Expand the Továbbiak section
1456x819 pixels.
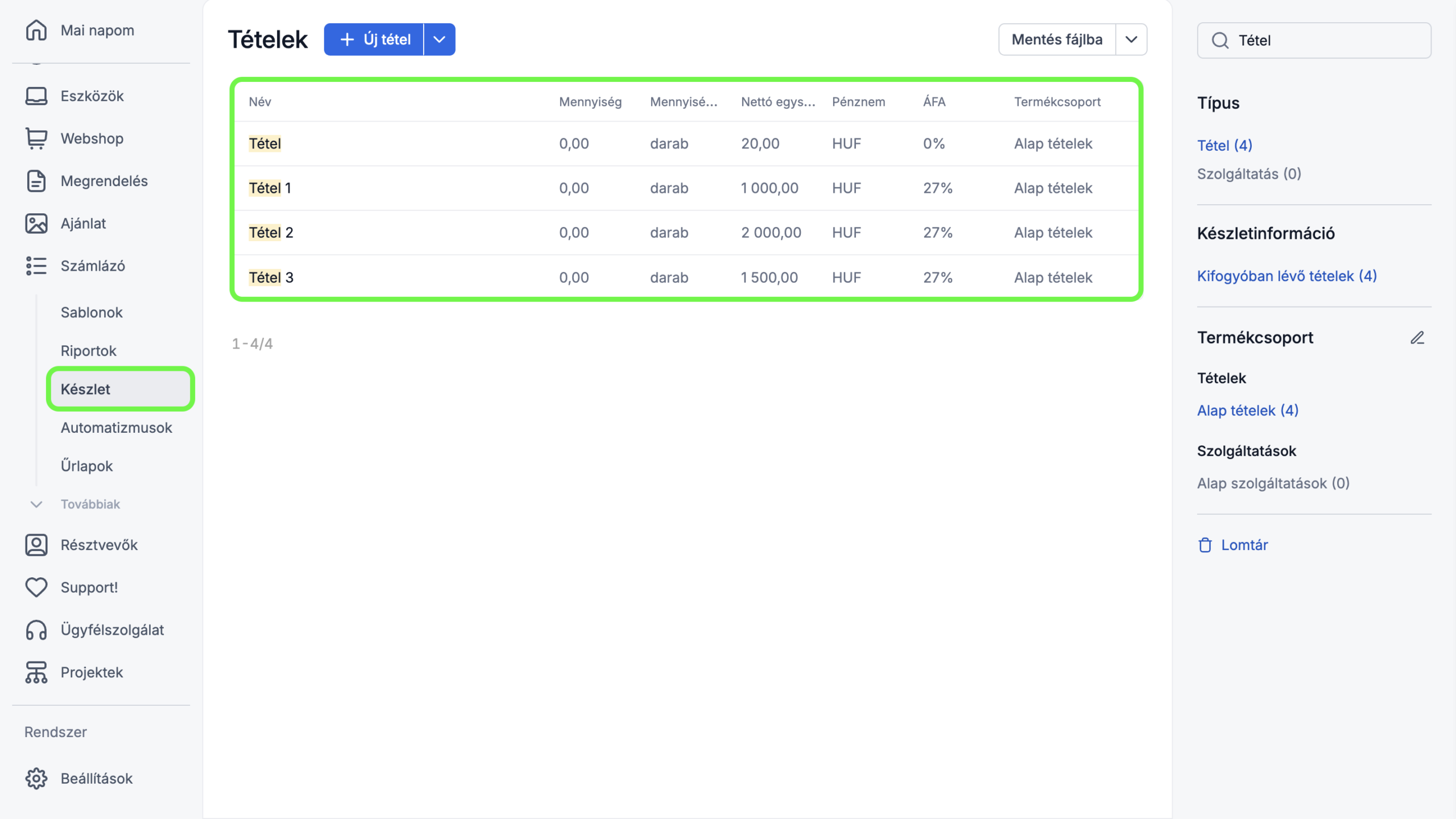click(90, 504)
